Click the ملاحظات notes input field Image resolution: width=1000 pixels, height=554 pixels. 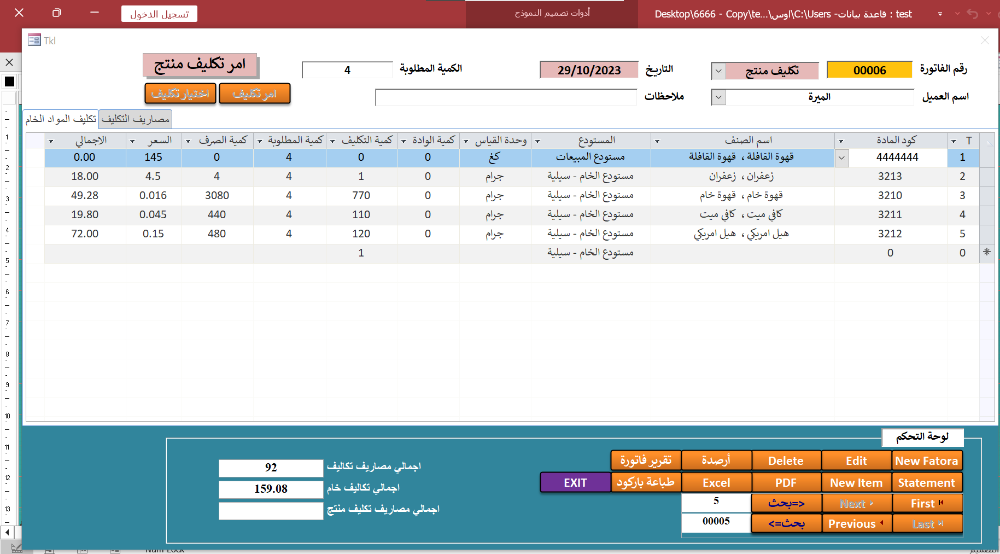pos(505,98)
